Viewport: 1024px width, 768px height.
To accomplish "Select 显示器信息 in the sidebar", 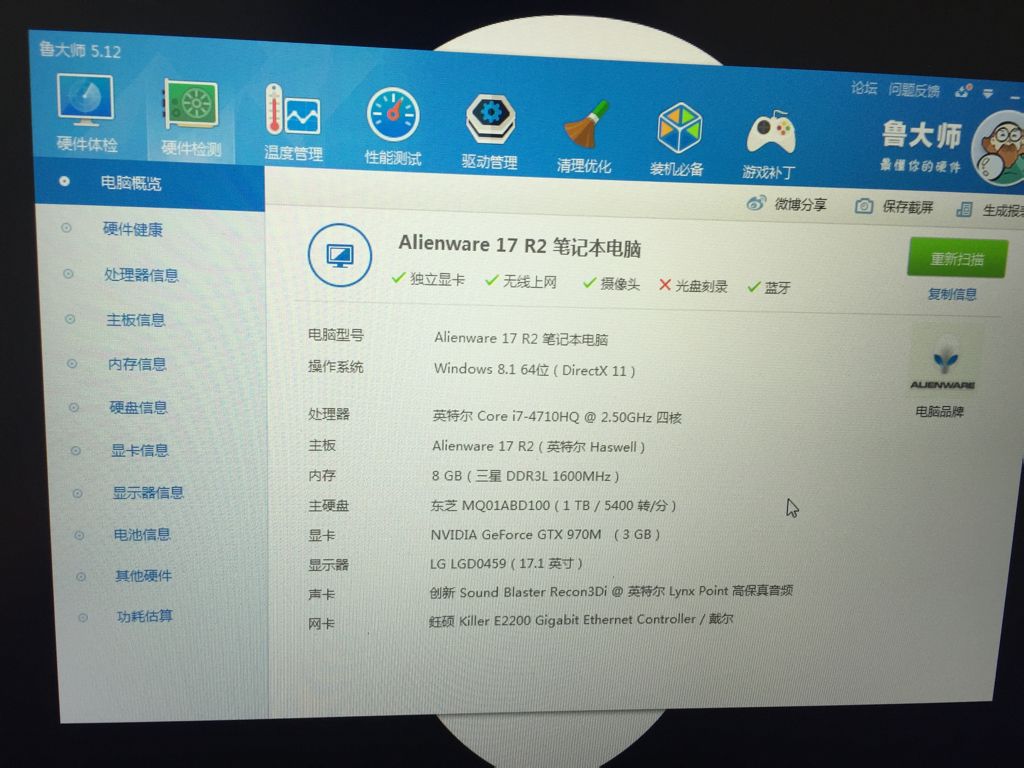I will [148, 492].
